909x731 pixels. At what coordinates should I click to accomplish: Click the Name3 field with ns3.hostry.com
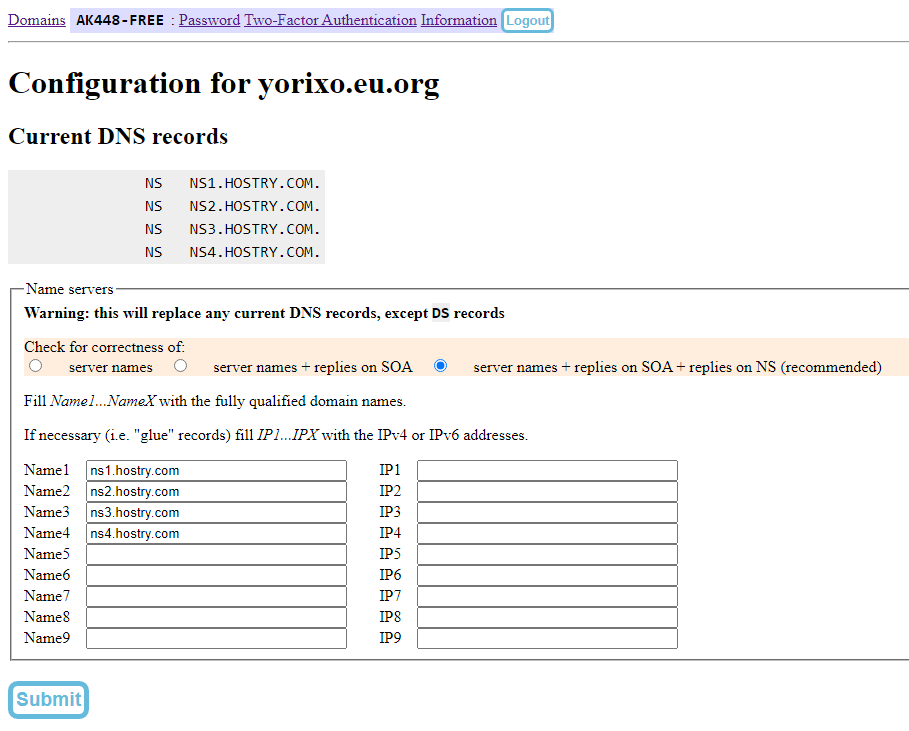pyautogui.click(x=216, y=513)
